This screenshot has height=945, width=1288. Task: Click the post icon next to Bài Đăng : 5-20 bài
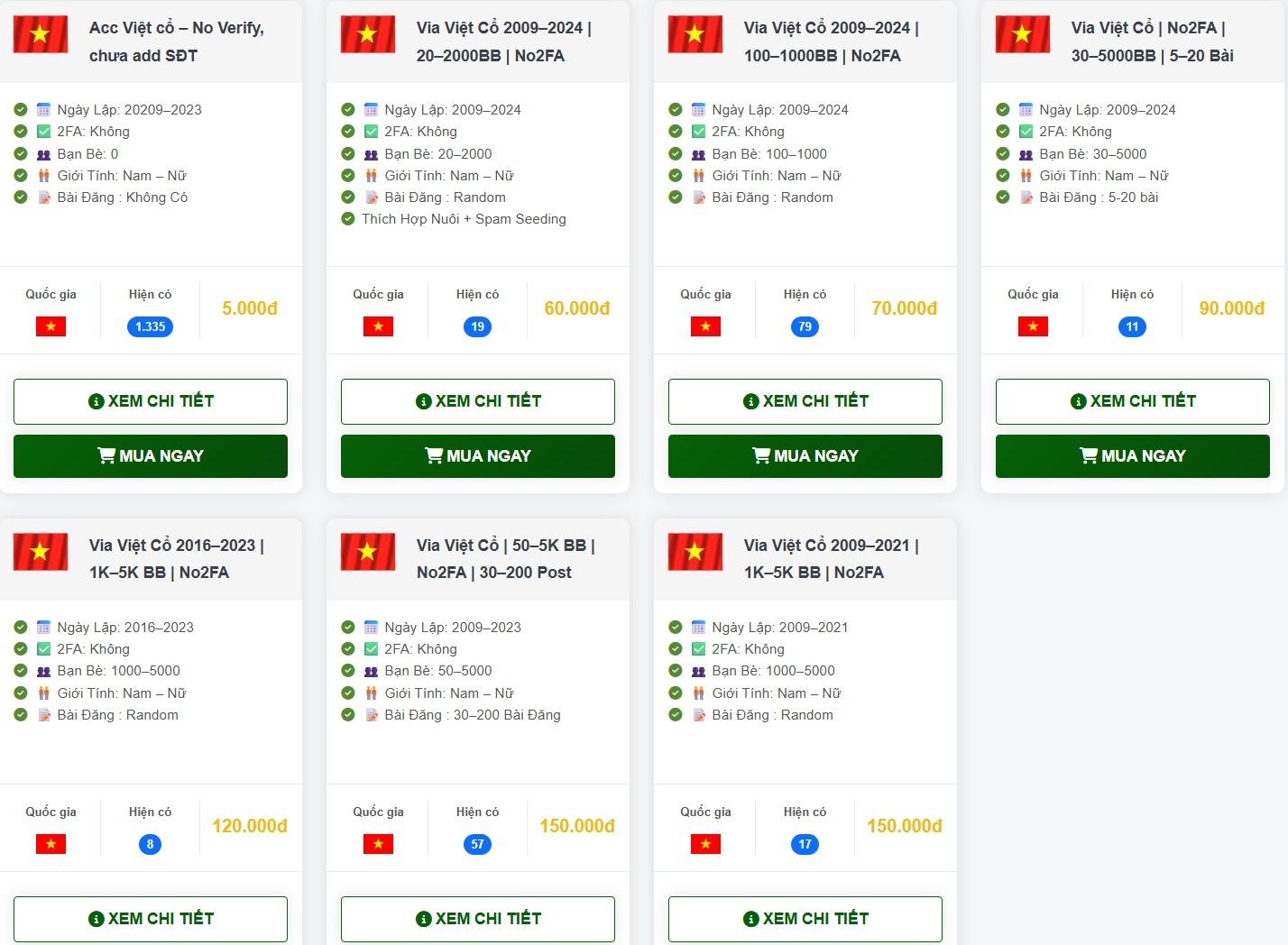point(1026,197)
